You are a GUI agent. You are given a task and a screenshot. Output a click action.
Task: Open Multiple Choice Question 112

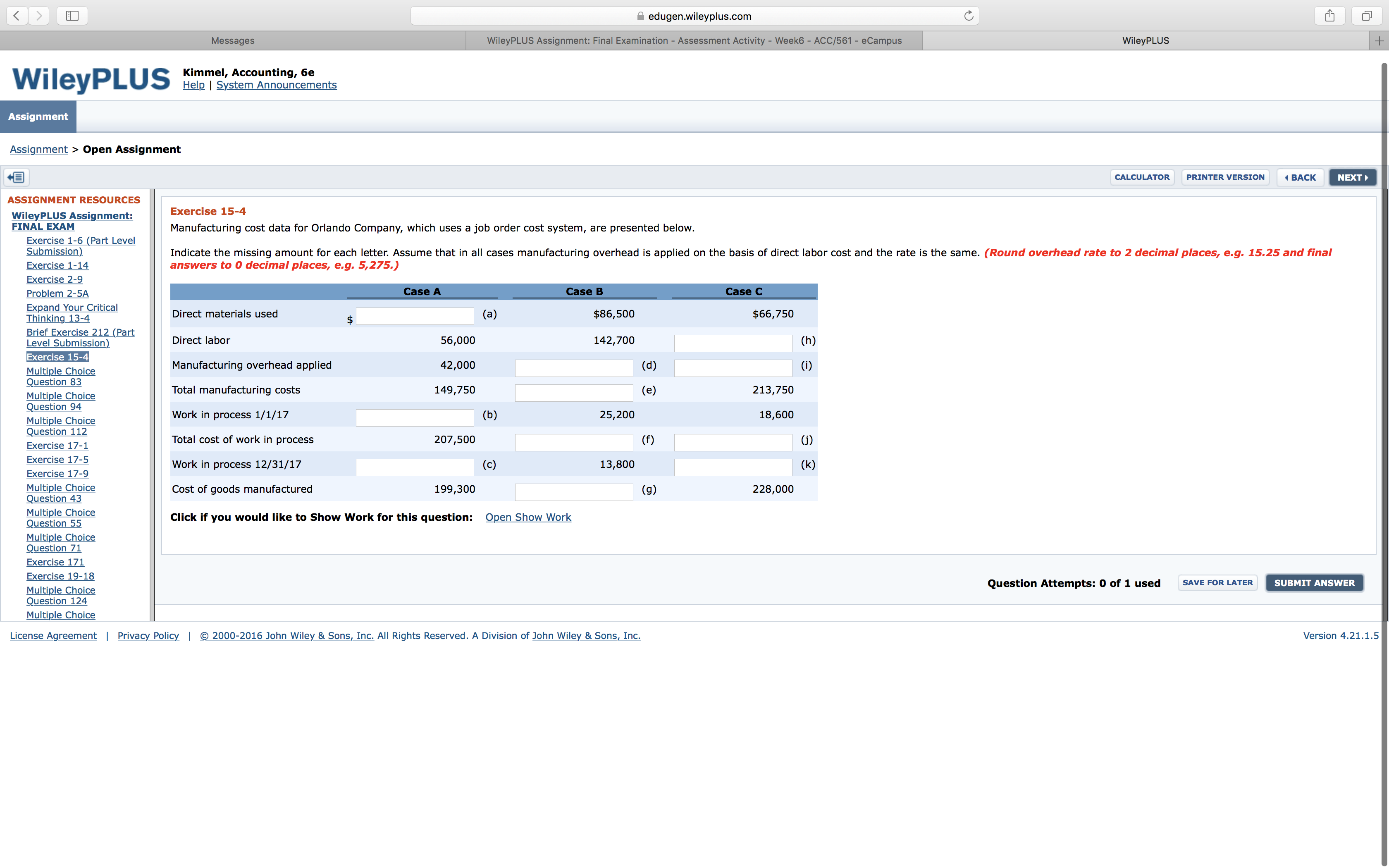(61, 426)
